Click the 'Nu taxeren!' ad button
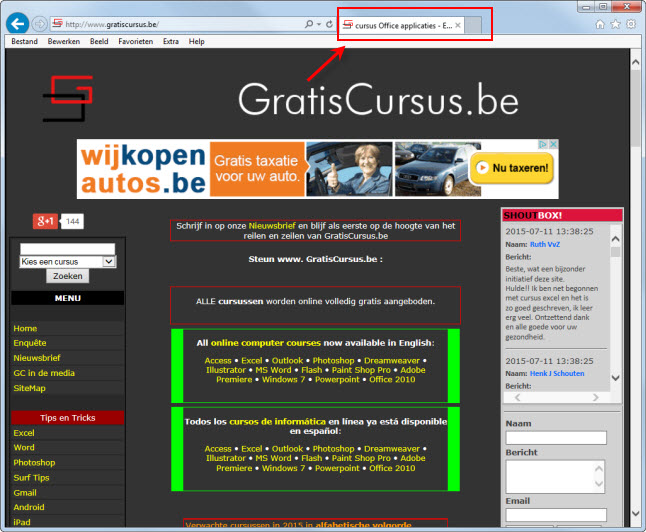The height and width of the screenshot is (532, 646). (512, 168)
